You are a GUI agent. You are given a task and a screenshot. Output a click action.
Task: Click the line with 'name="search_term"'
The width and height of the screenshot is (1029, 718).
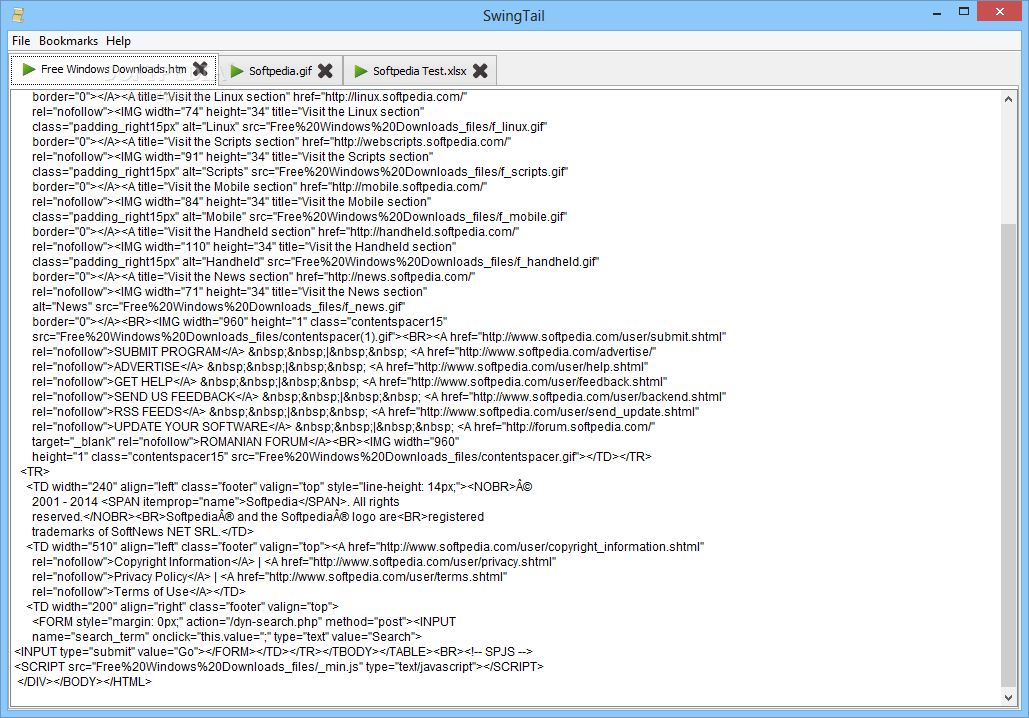[226, 637]
